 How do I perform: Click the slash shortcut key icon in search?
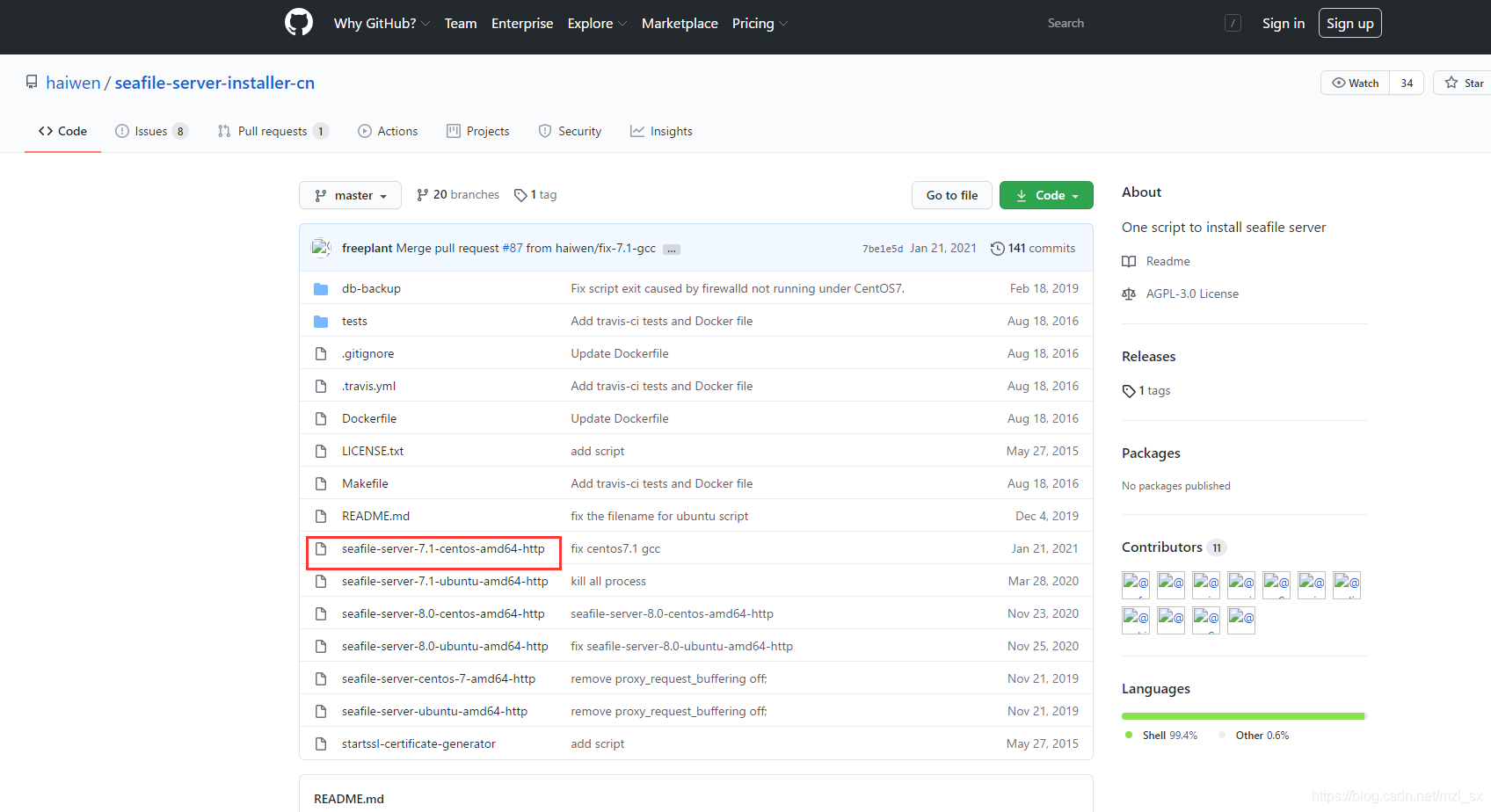tap(1233, 24)
